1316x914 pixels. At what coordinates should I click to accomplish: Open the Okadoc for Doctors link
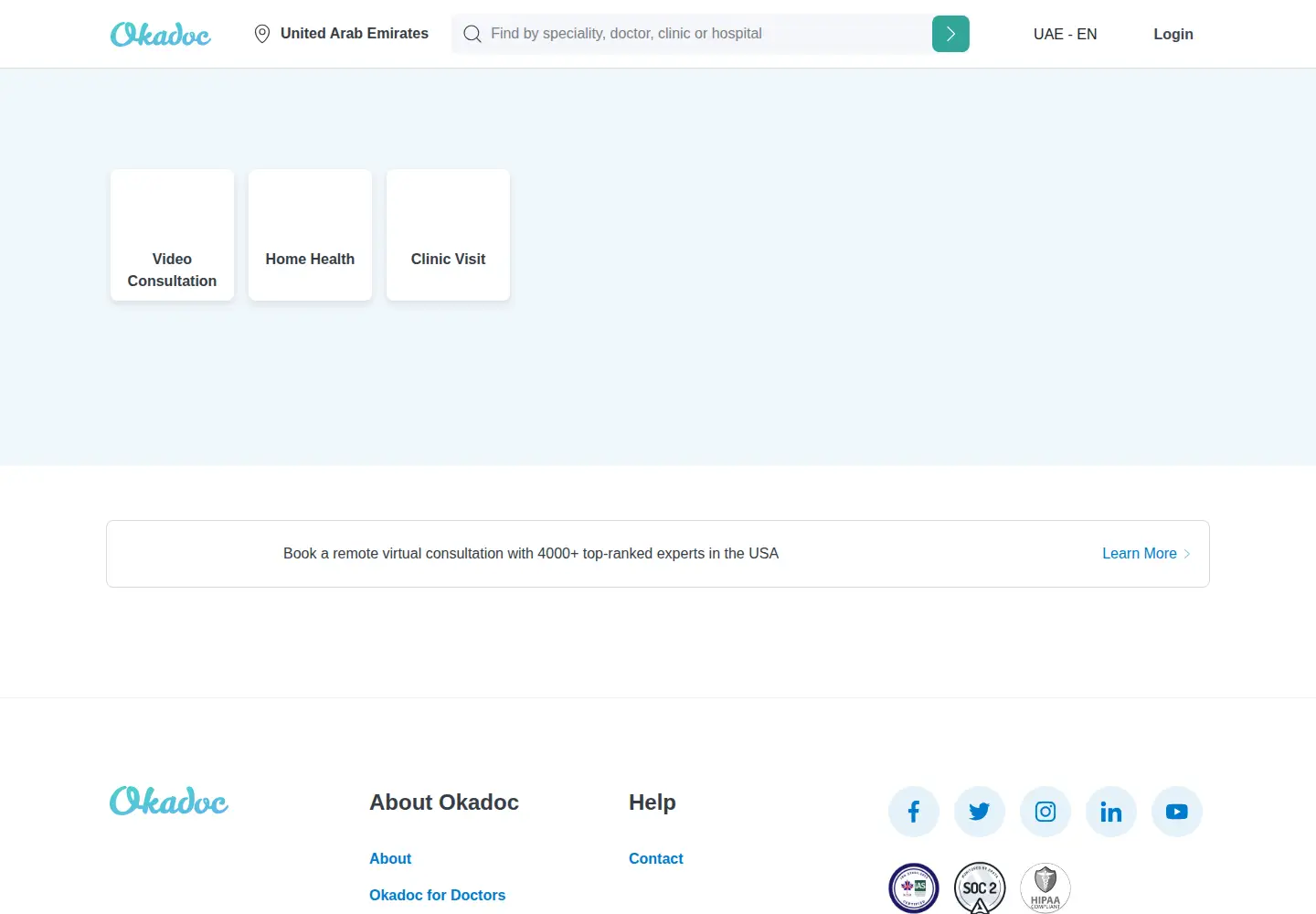point(438,896)
